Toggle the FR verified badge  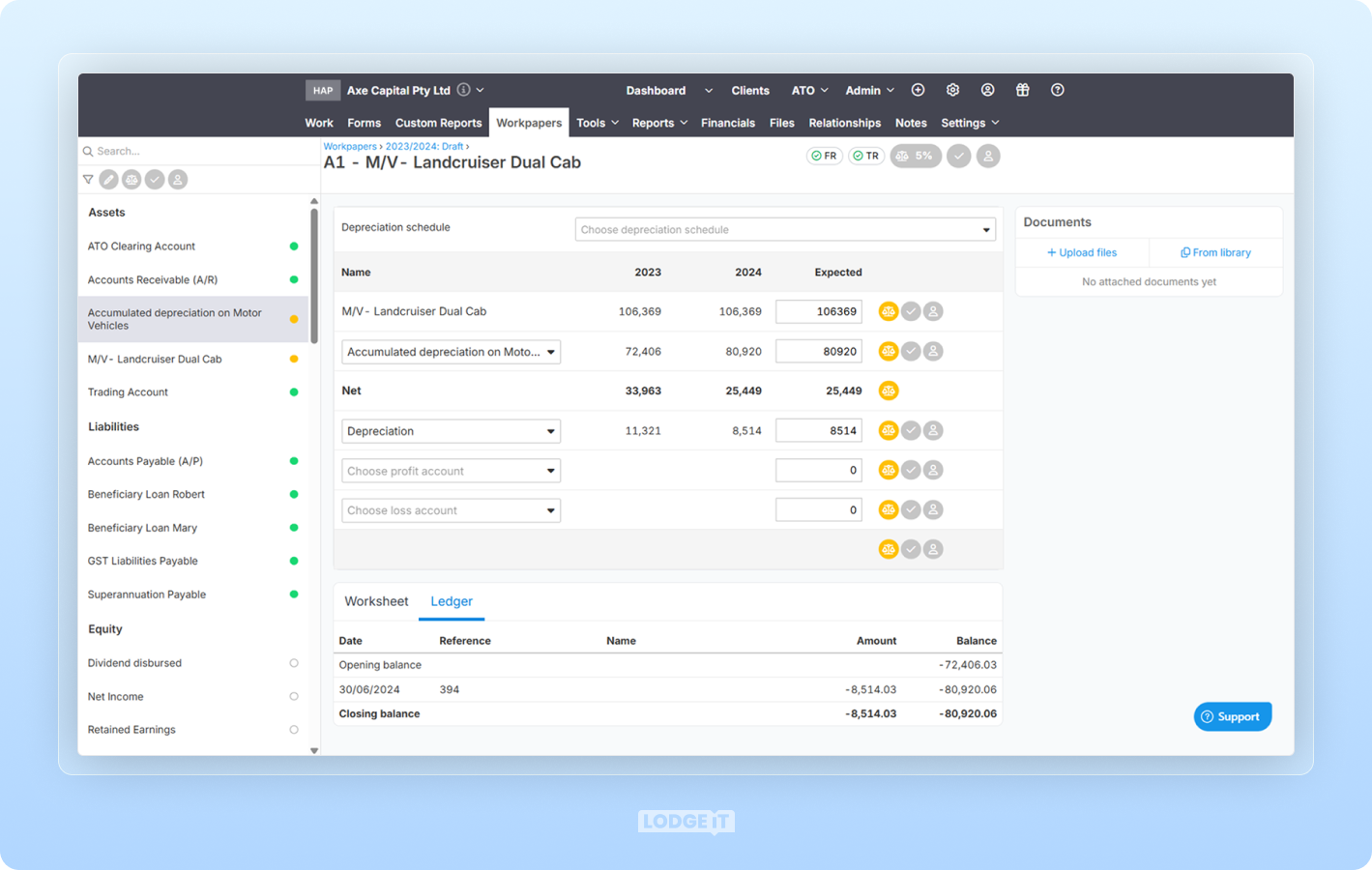pyautogui.click(x=824, y=156)
